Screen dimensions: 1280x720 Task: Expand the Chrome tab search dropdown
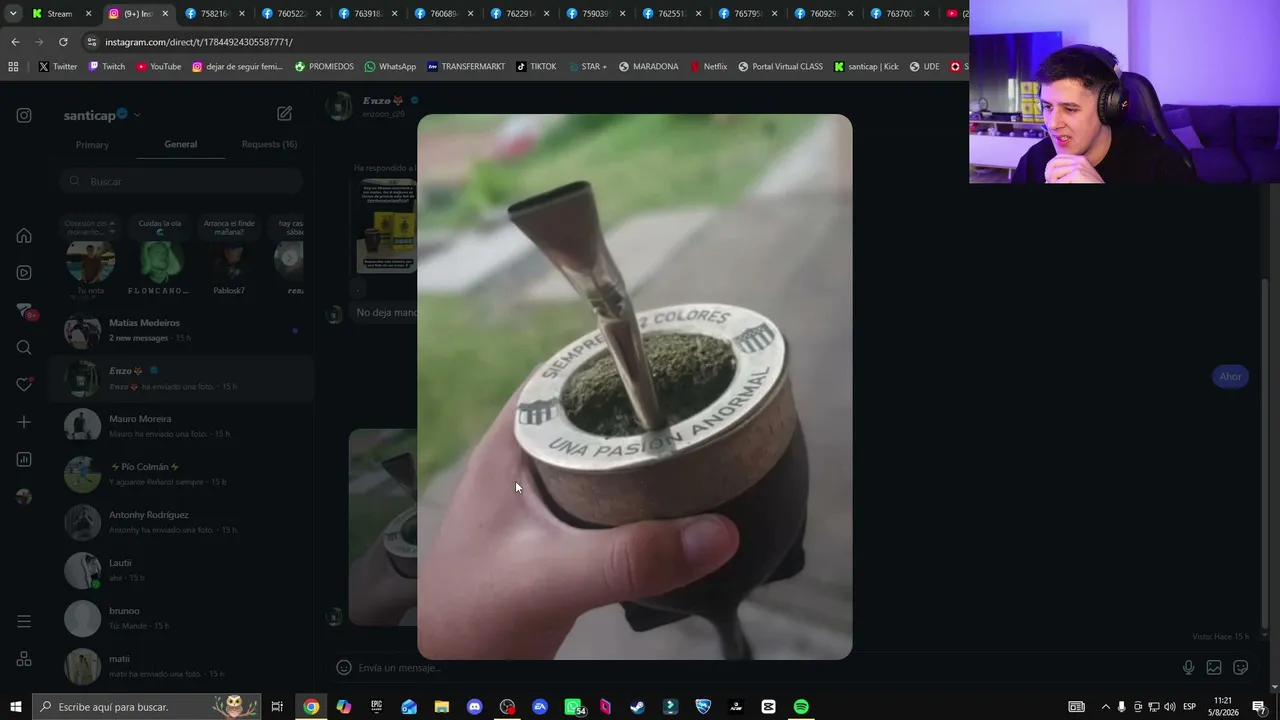point(13,14)
